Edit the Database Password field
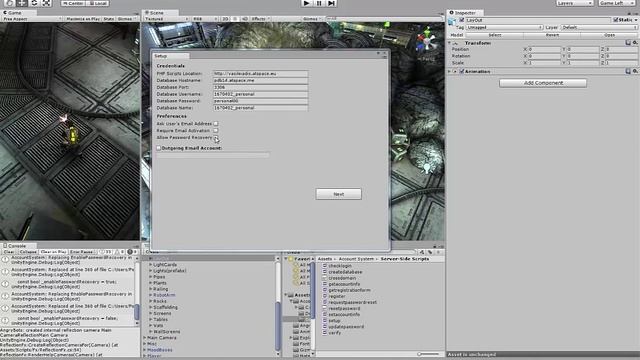The image size is (640, 360). coord(260,101)
